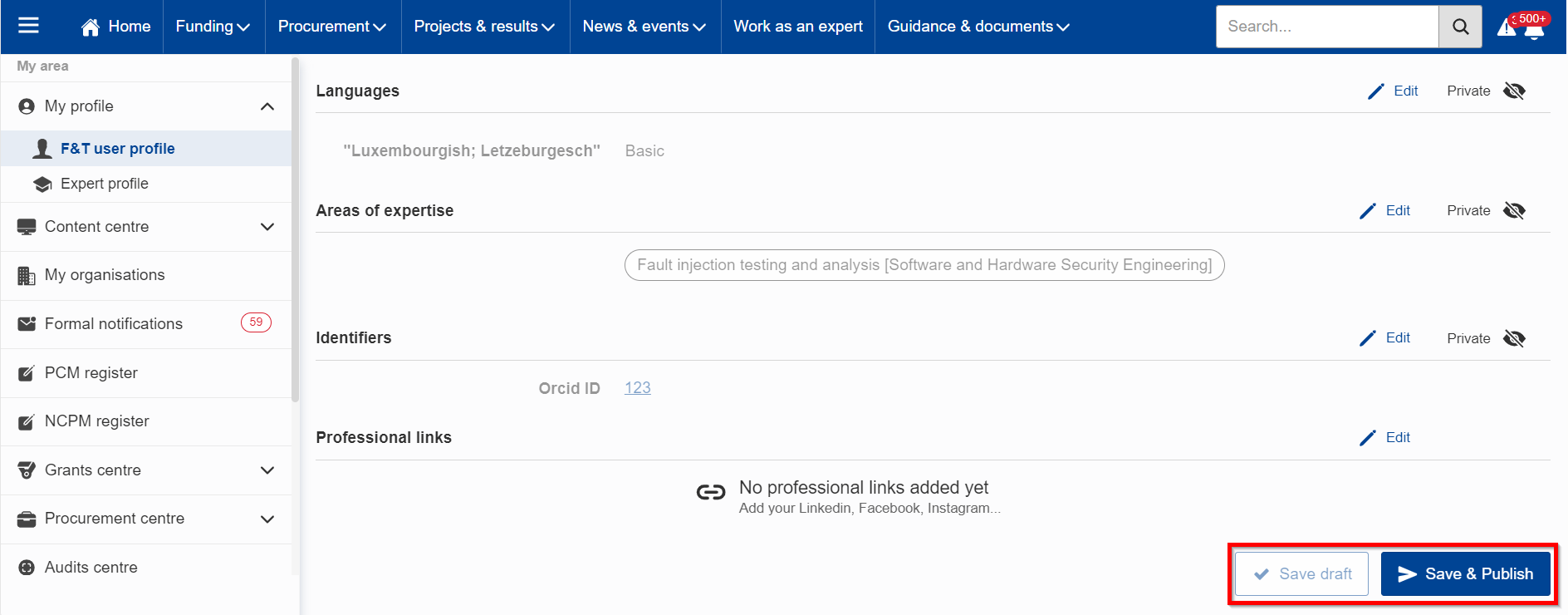
Task: Expand Projects & results menu
Action: click(484, 27)
